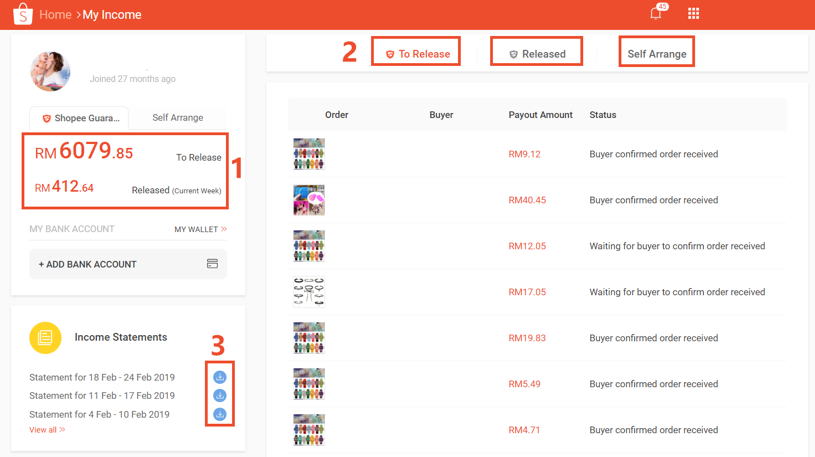Click the Buyer column header
The width and height of the screenshot is (815, 457).
point(441,115)
